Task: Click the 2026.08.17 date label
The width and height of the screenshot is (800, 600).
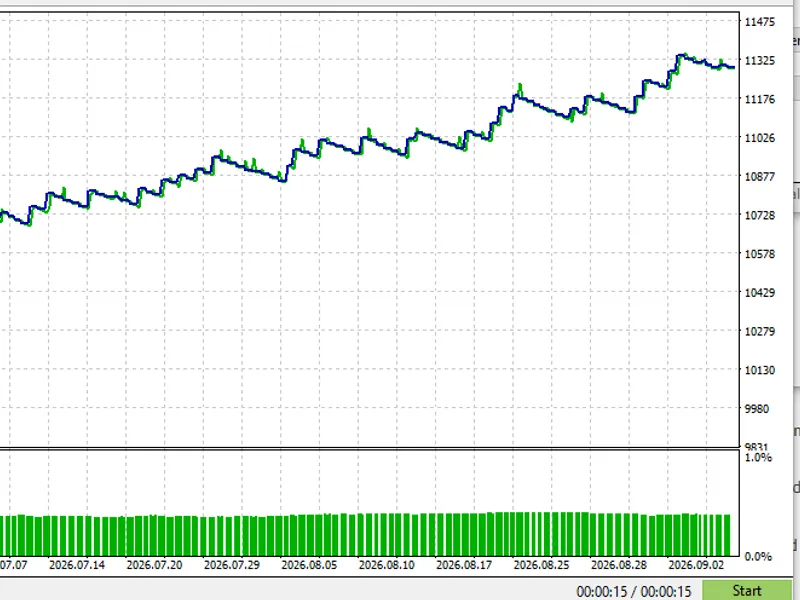Action: (464, 565)
